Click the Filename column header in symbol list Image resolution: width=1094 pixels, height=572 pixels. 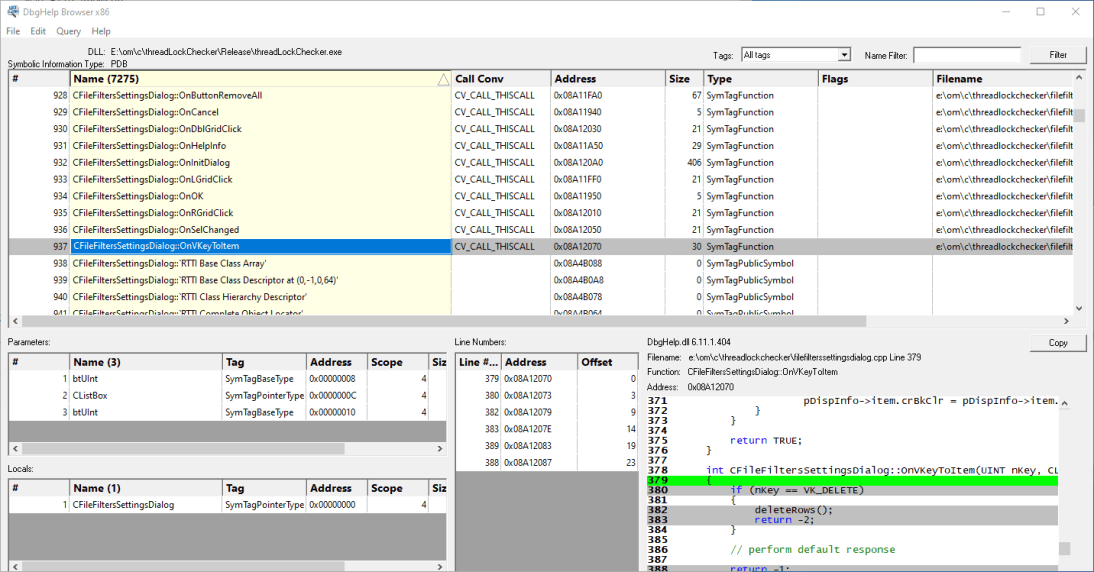point(1003,79)
